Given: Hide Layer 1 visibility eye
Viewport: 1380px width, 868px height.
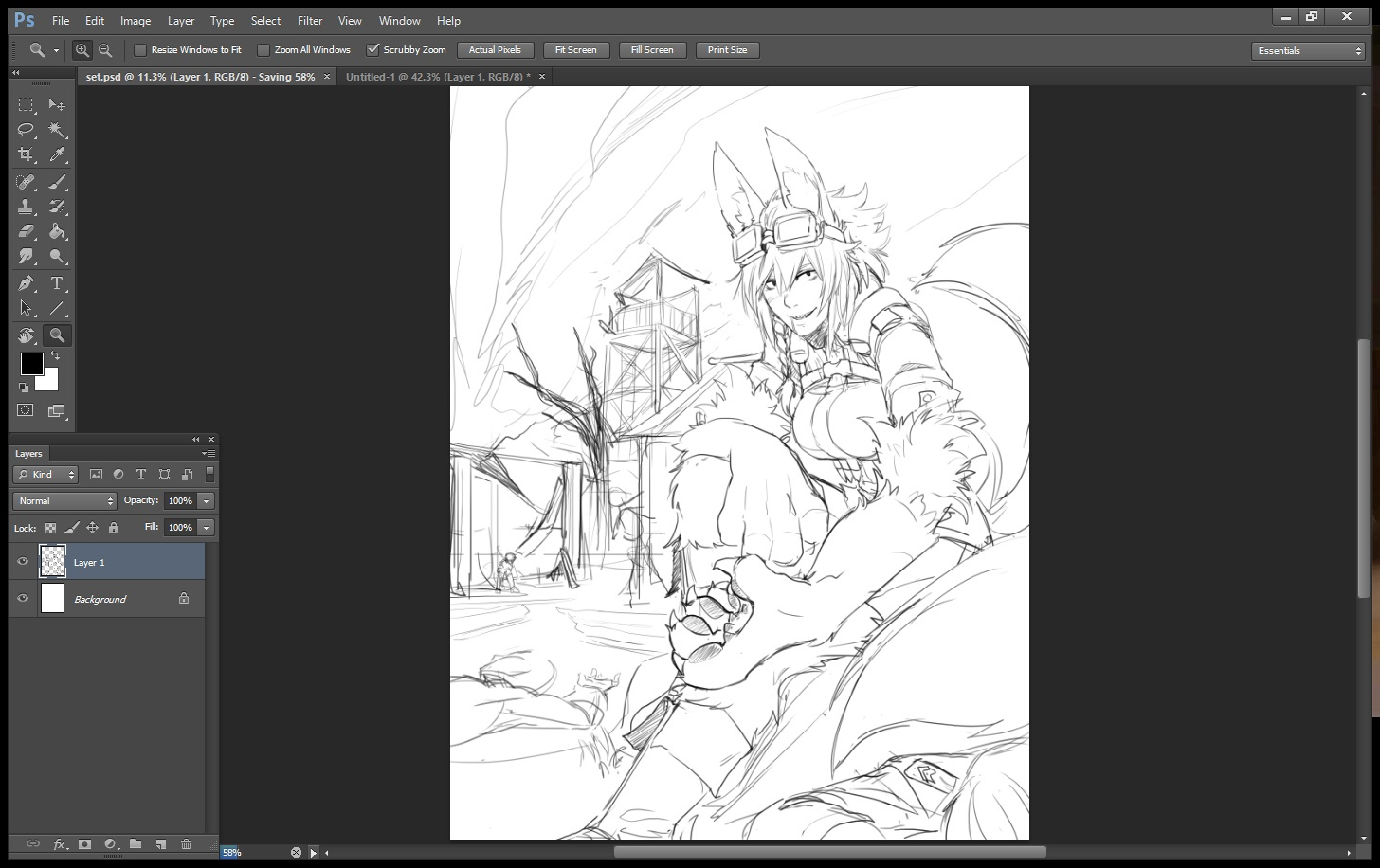Looking at the screenshot, I should 23,562.
